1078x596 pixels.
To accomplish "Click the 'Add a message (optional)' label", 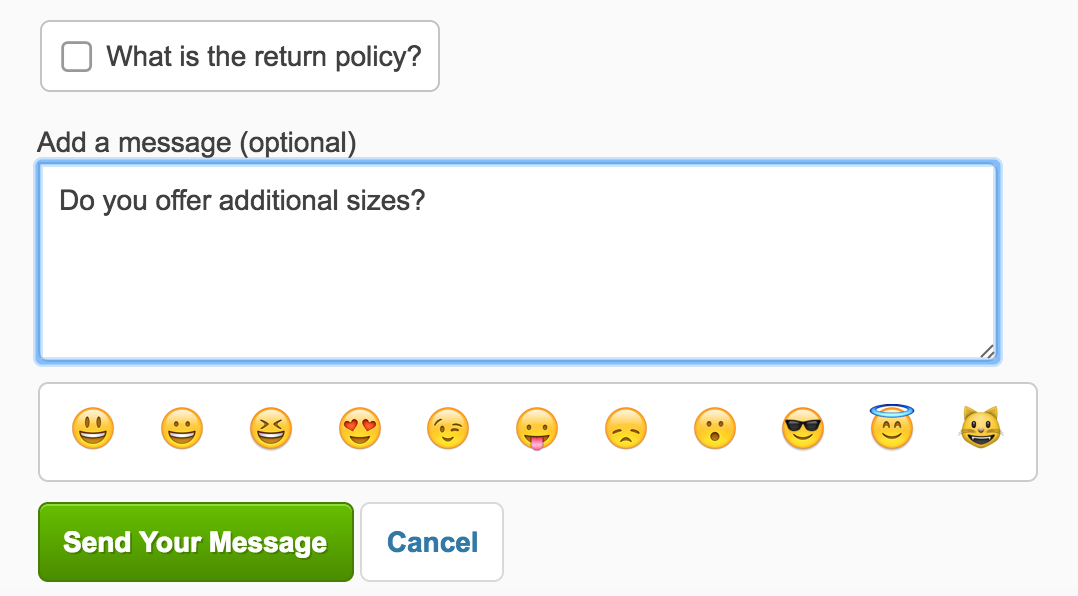I will (x=197, y=143).
